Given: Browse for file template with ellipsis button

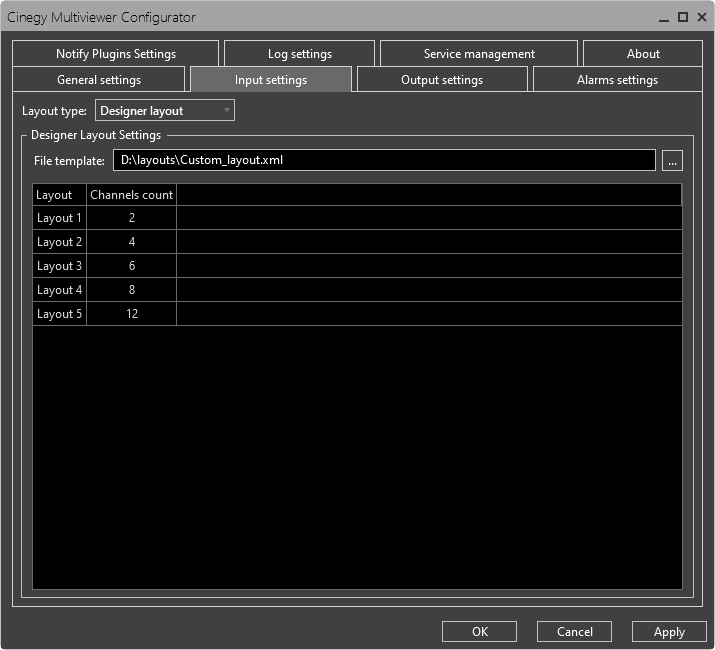Looking at the screenshot, I should pyautogui.click(x=672, y=161).
